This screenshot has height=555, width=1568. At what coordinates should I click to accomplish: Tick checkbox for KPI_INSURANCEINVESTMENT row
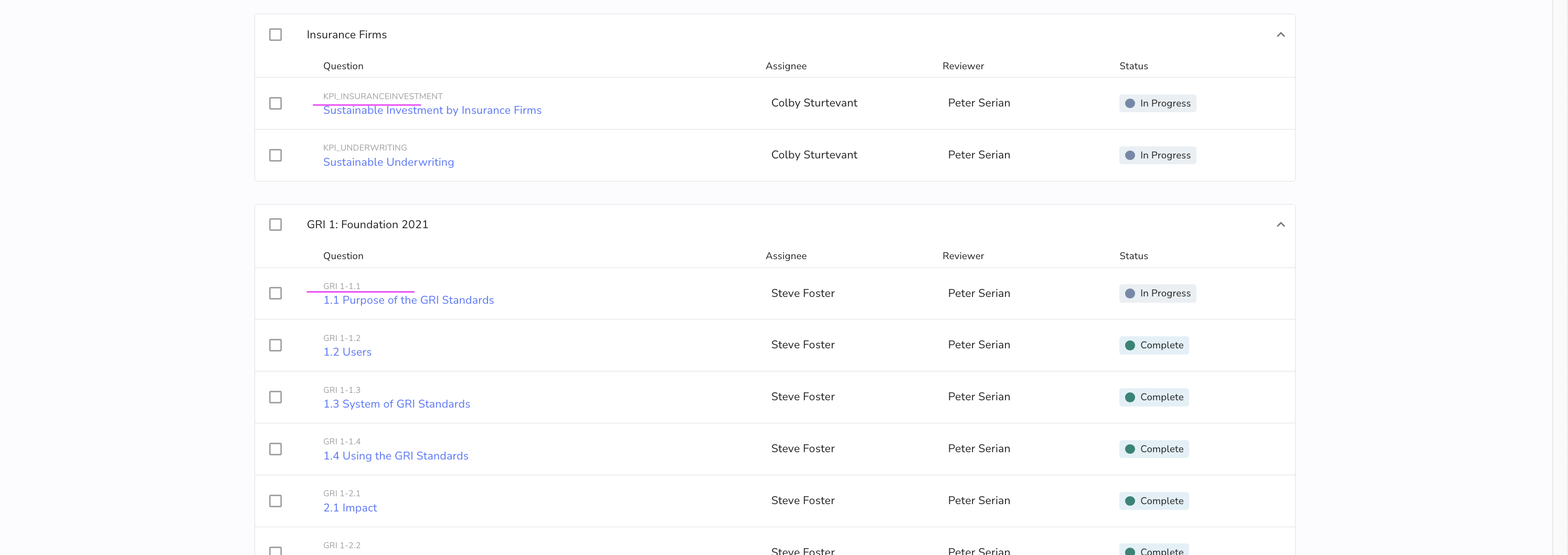[275, 103]
